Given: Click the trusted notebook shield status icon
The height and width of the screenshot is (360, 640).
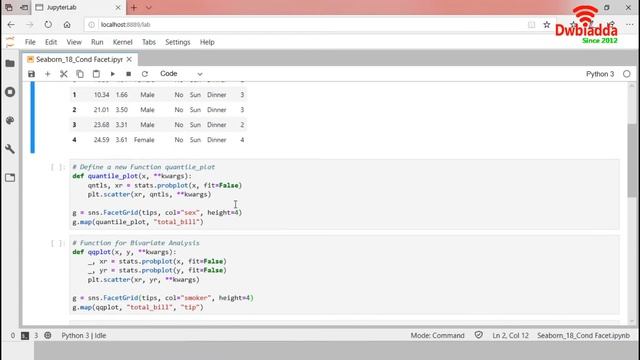Looking at the screenshot, I should click(478, 336).
